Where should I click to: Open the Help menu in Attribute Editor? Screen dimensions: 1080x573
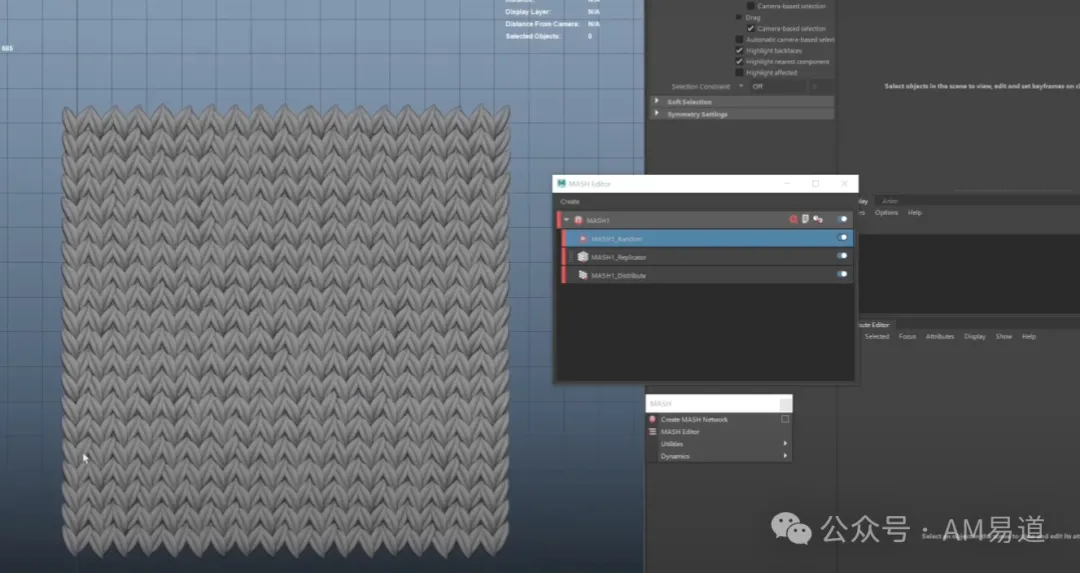pyautogui.click(x=1028, y=337)
